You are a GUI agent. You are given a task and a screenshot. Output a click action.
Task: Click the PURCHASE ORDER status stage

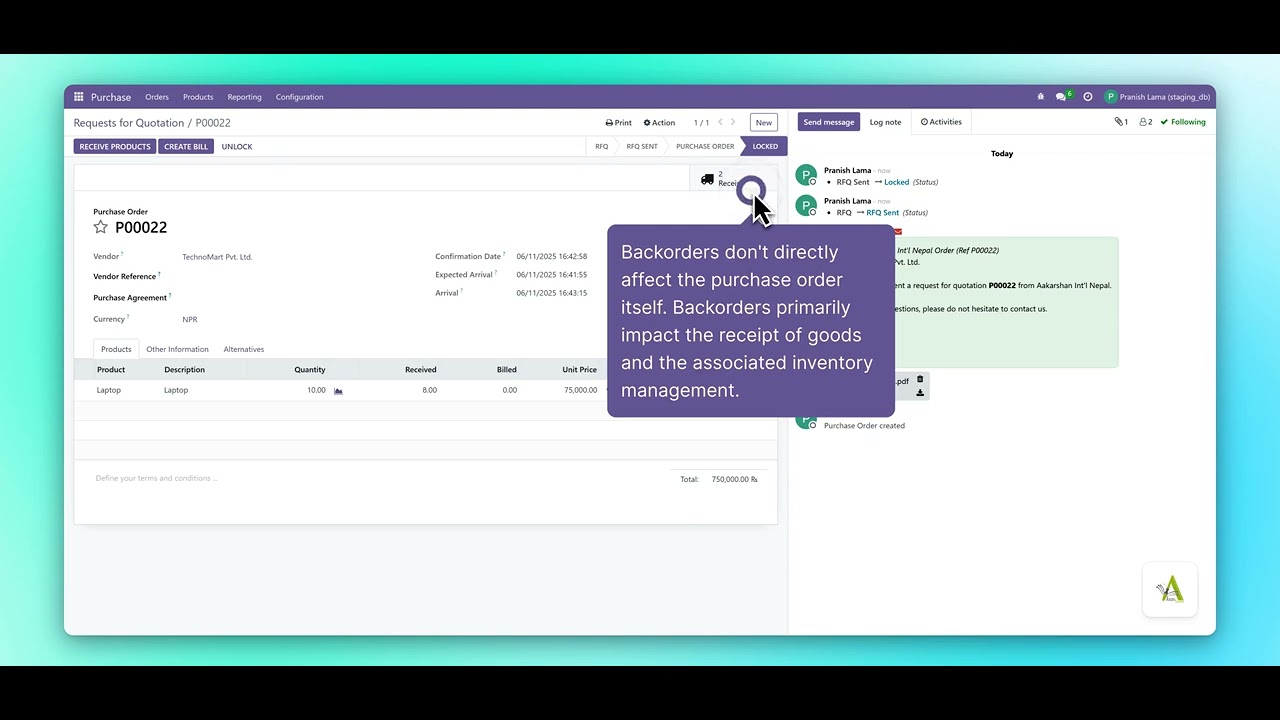pos(705,146)
